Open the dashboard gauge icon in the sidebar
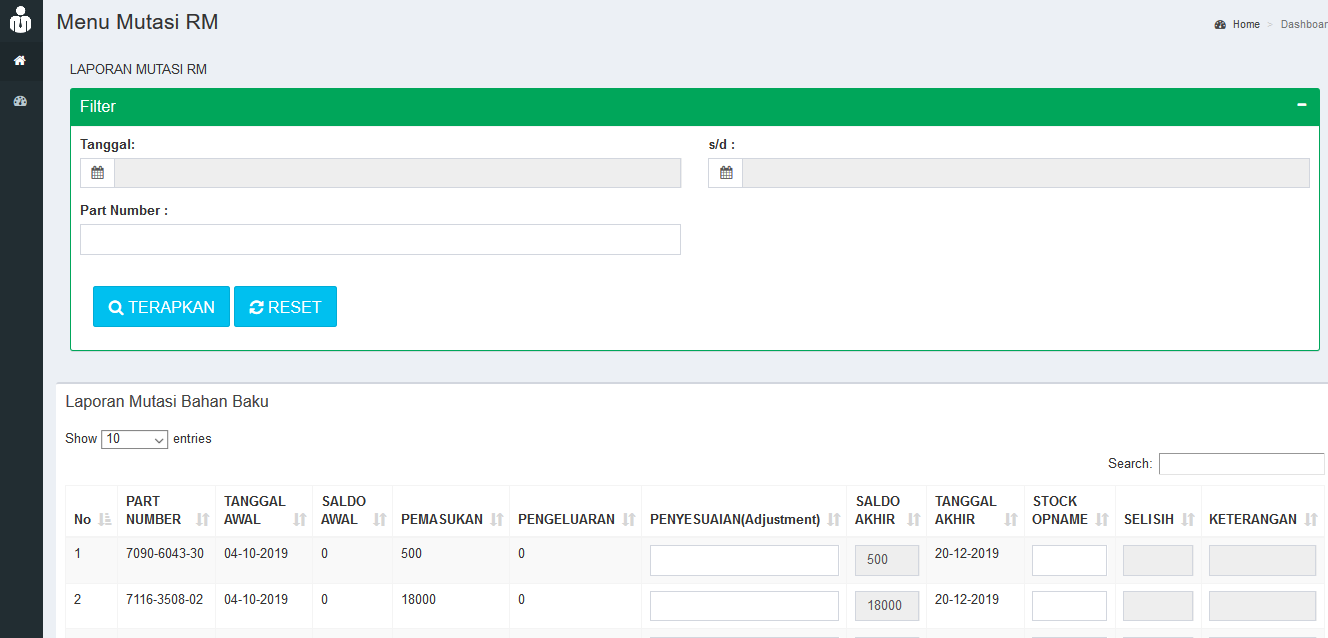The image size is (1328, 638). coord(19,101)
